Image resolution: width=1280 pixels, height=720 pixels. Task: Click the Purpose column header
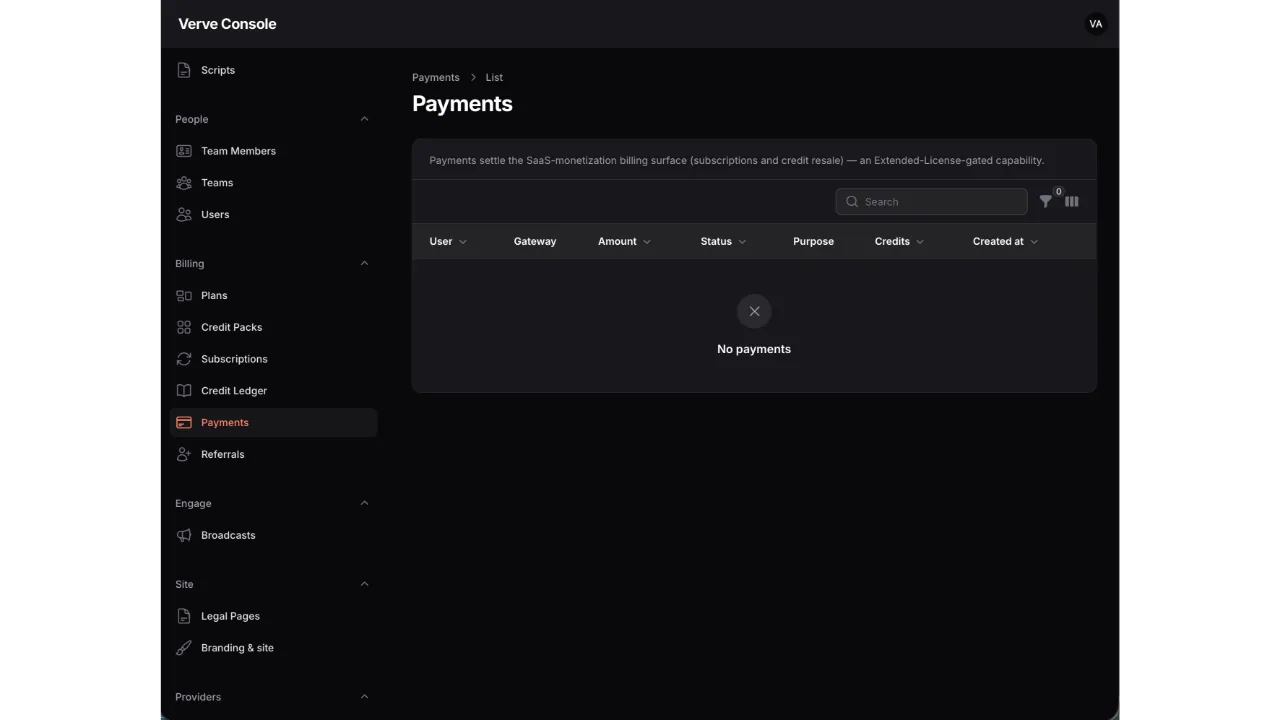813,241
